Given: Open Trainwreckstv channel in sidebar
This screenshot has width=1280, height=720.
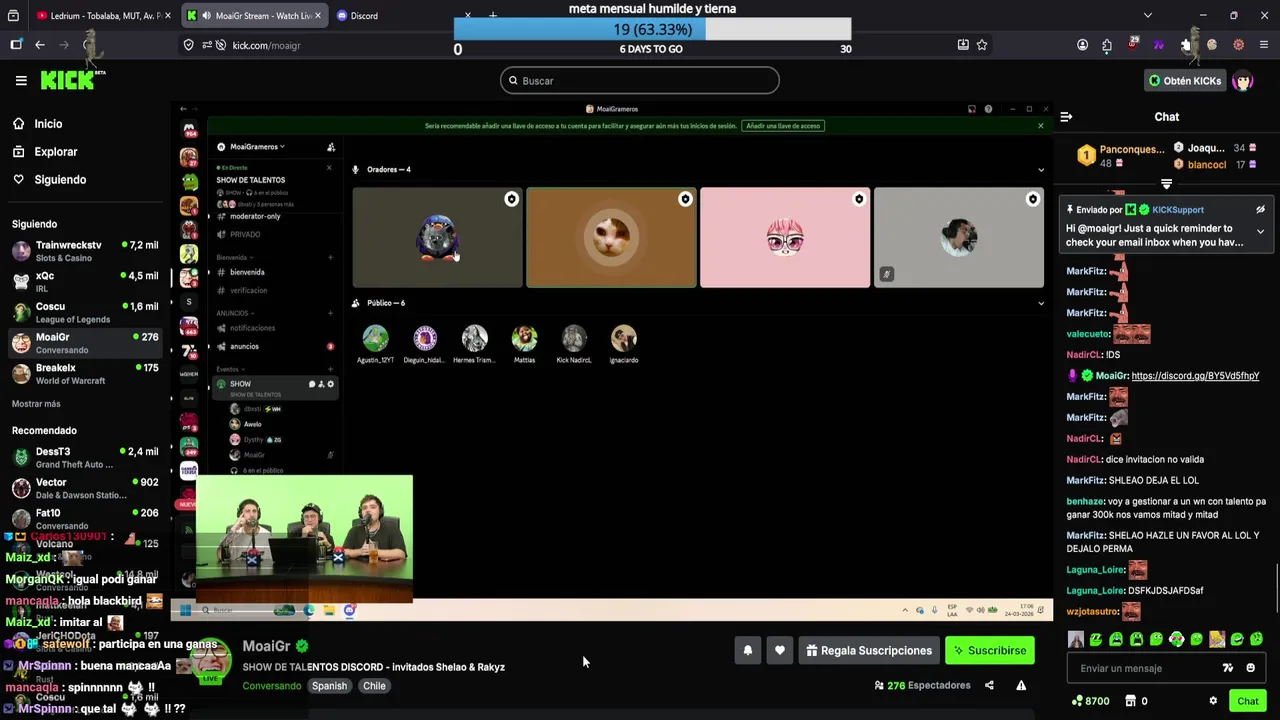Looking at the screenshot, I should click(85, 252).
